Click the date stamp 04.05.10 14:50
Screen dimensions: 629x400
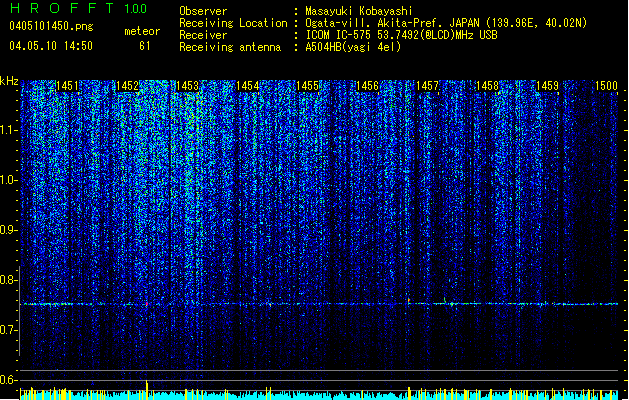51,46
